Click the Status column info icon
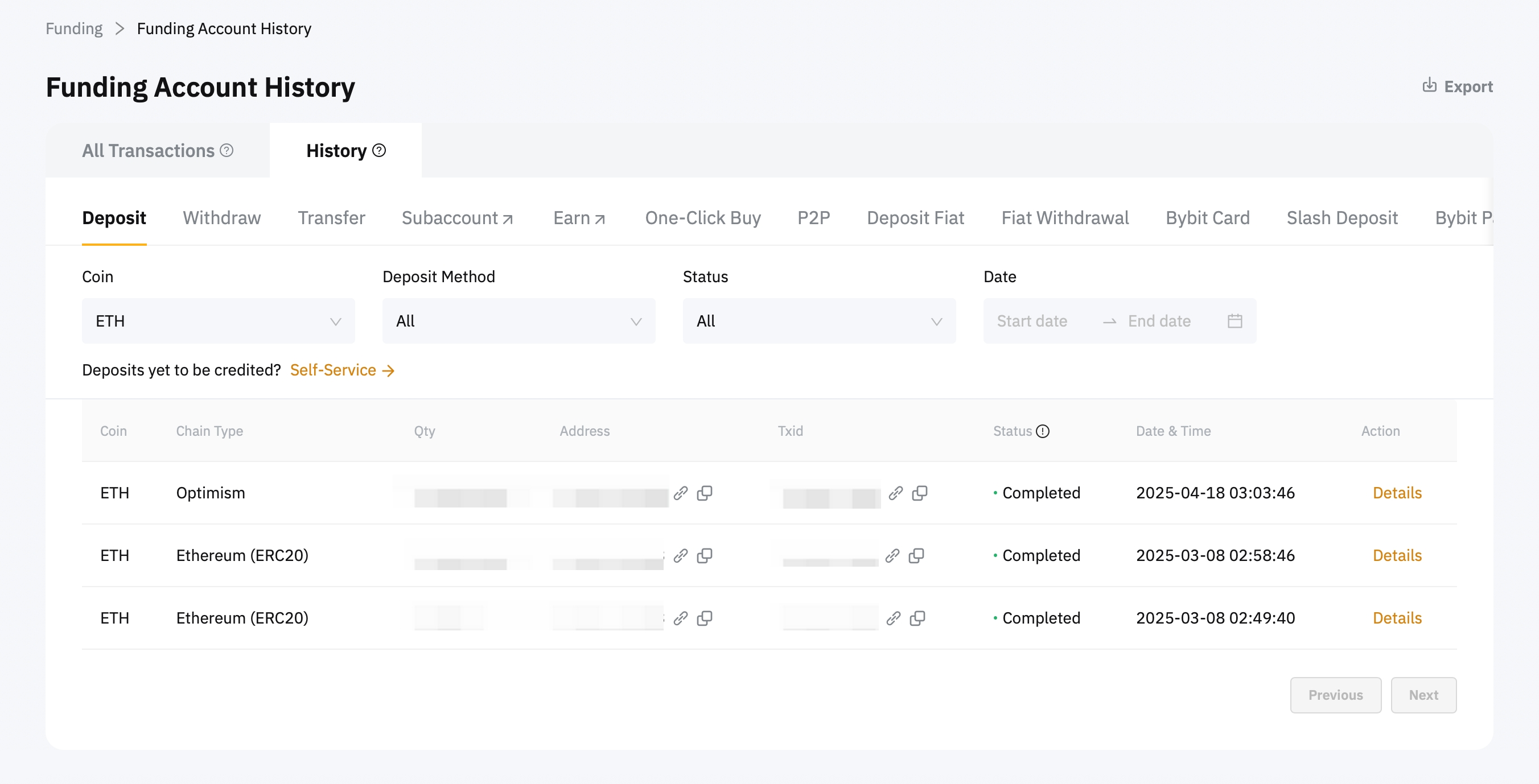Viewport: 1539px width, 784px height. 1043,431
